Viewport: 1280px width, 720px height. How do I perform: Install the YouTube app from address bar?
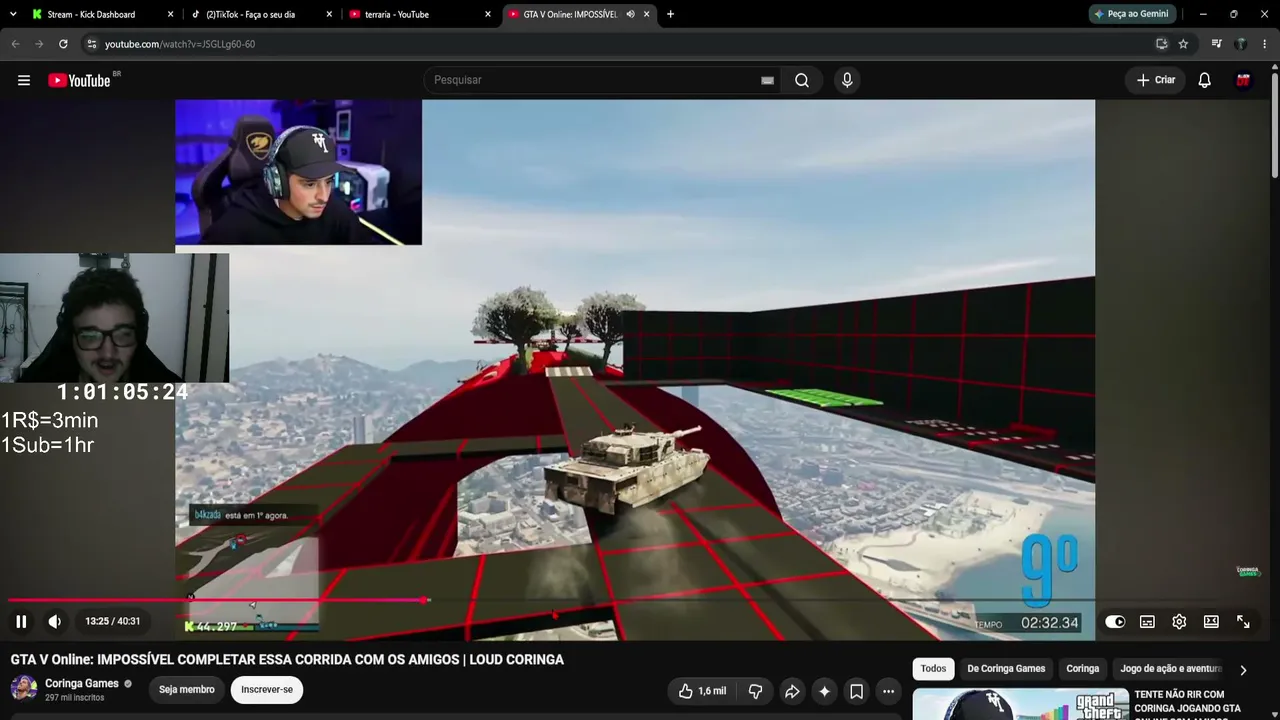[x=1161, y=44]
